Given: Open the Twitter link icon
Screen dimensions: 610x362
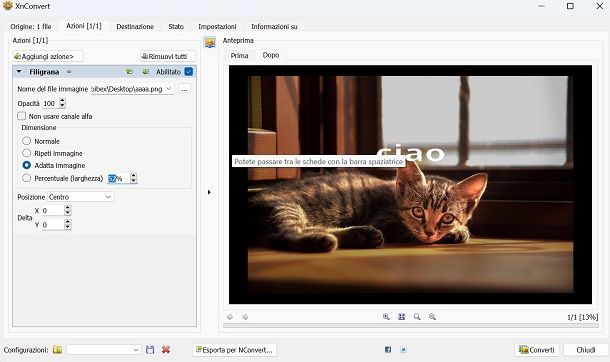Looking at the screenshot, I should click(403, 350).
